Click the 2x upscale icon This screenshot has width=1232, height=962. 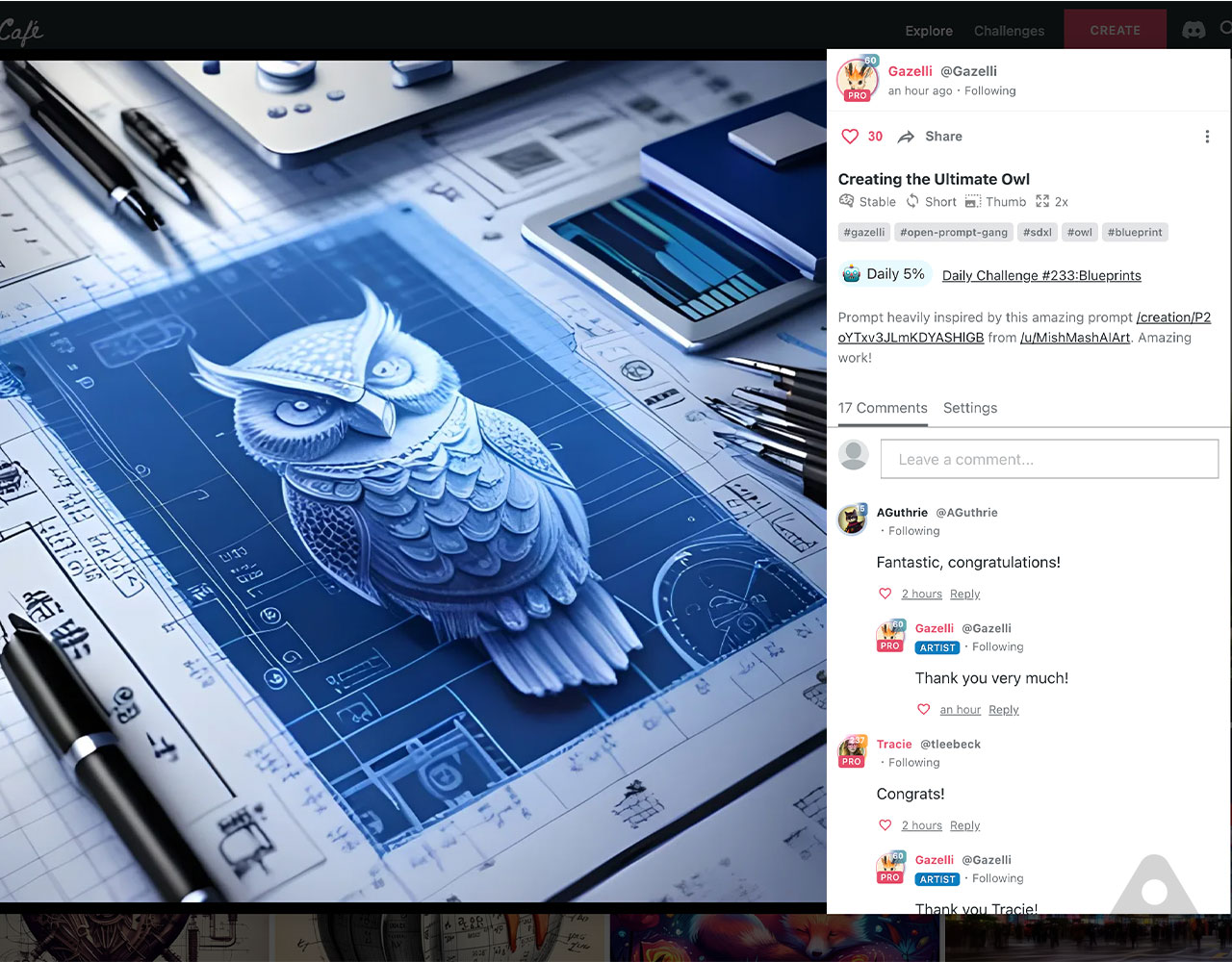[1042, 202]
